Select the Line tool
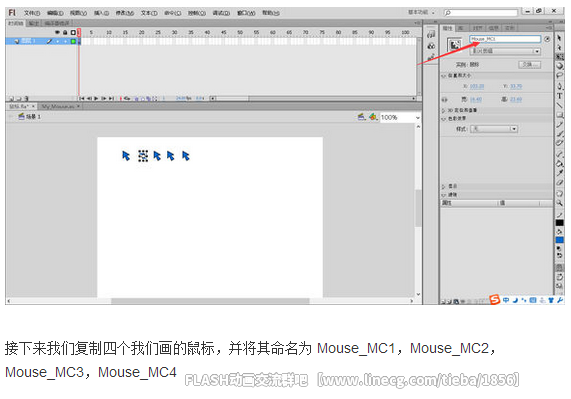This screenshot has height=399, width=571. (559, 106)
